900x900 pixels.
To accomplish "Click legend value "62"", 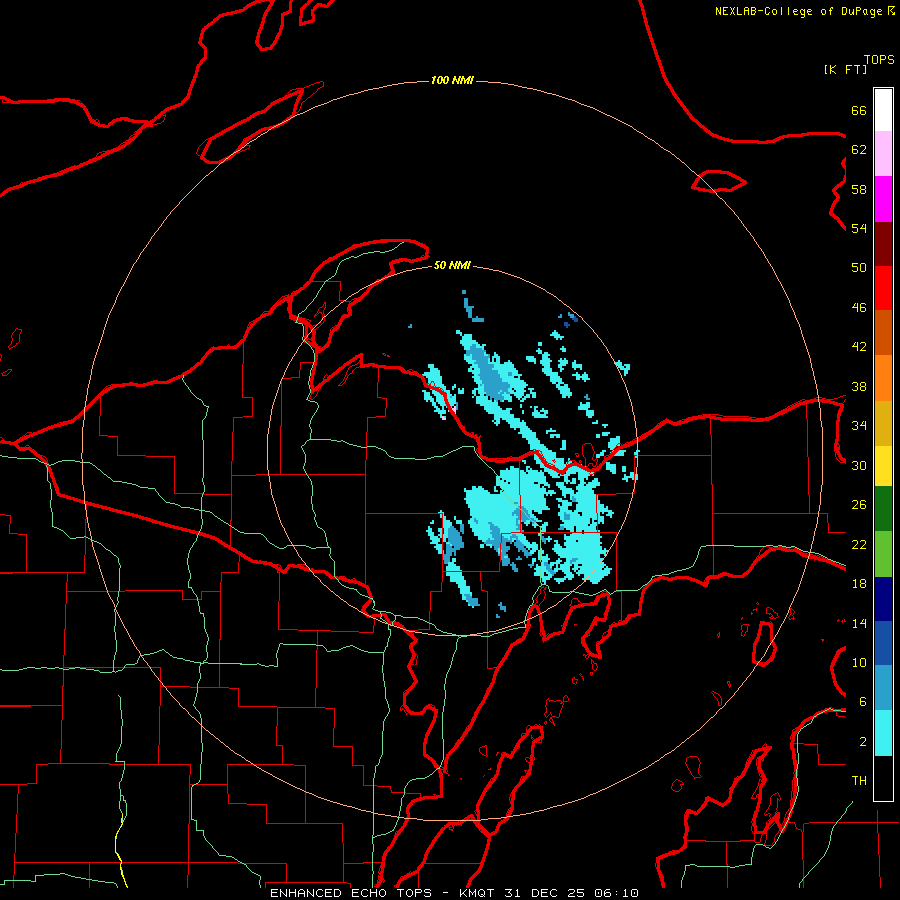I will point(859,150).
